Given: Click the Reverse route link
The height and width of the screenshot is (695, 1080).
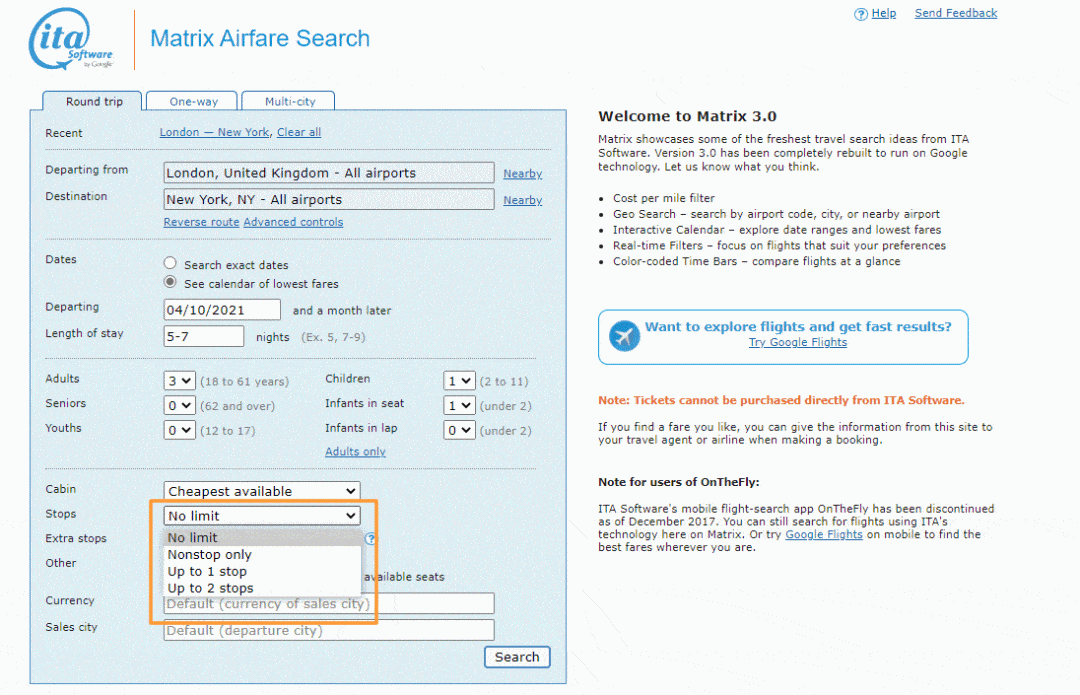Looking at the screenshot, I should tap(199, 221).
